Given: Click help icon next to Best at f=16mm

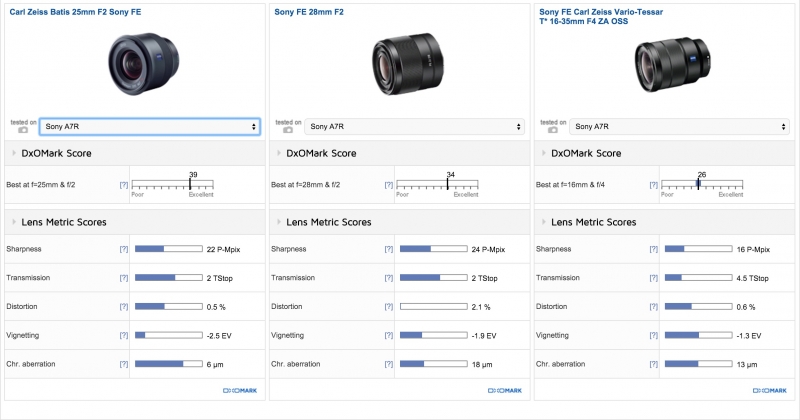Looking at the screenshot, I should click(653, 185).
